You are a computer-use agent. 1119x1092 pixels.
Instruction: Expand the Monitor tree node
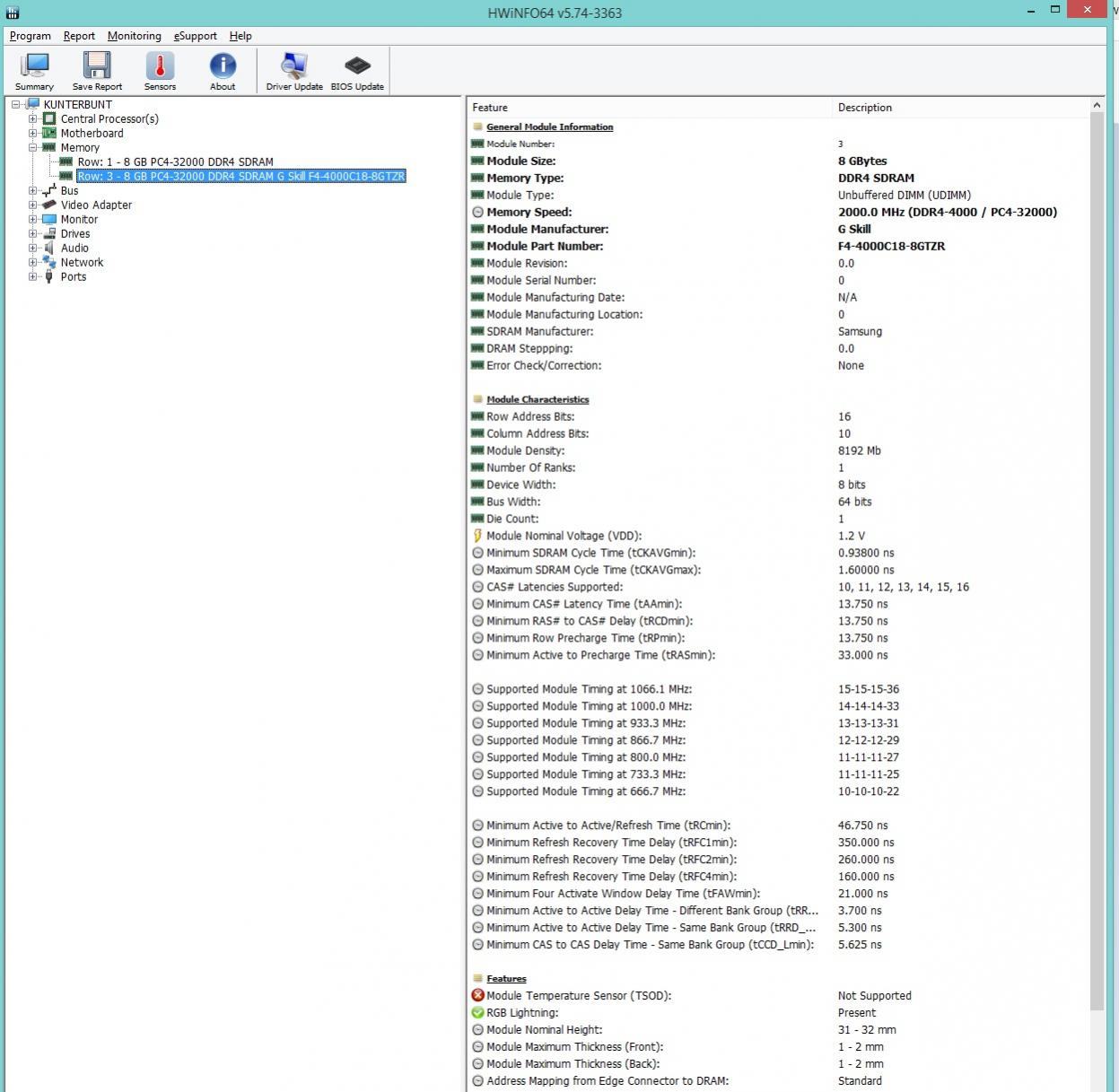coord(32,219)
